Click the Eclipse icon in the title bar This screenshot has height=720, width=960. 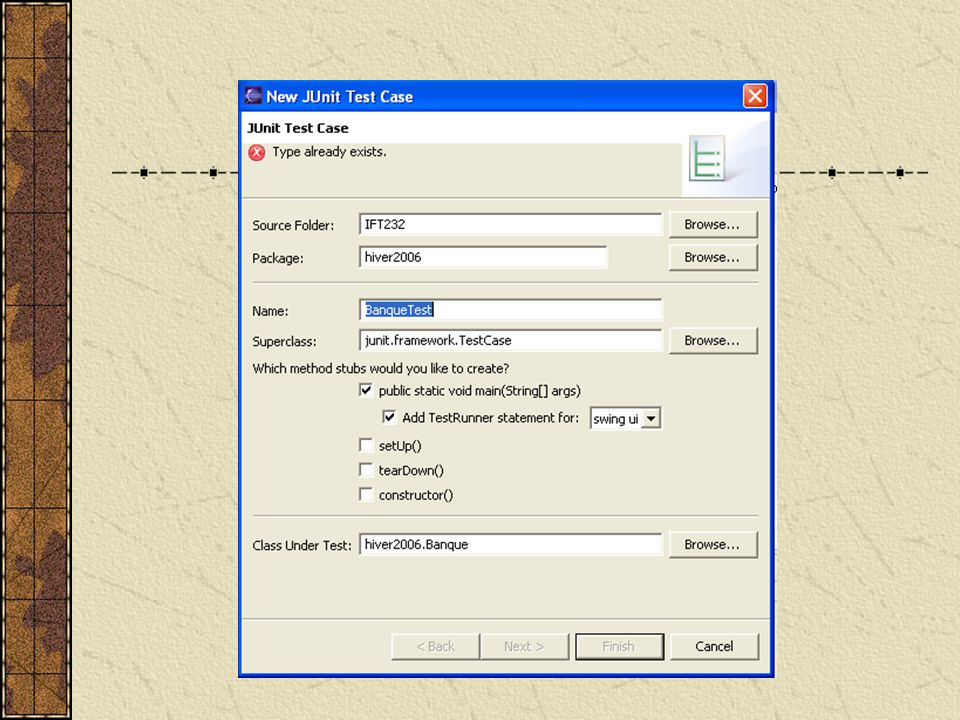coord(253,96)
